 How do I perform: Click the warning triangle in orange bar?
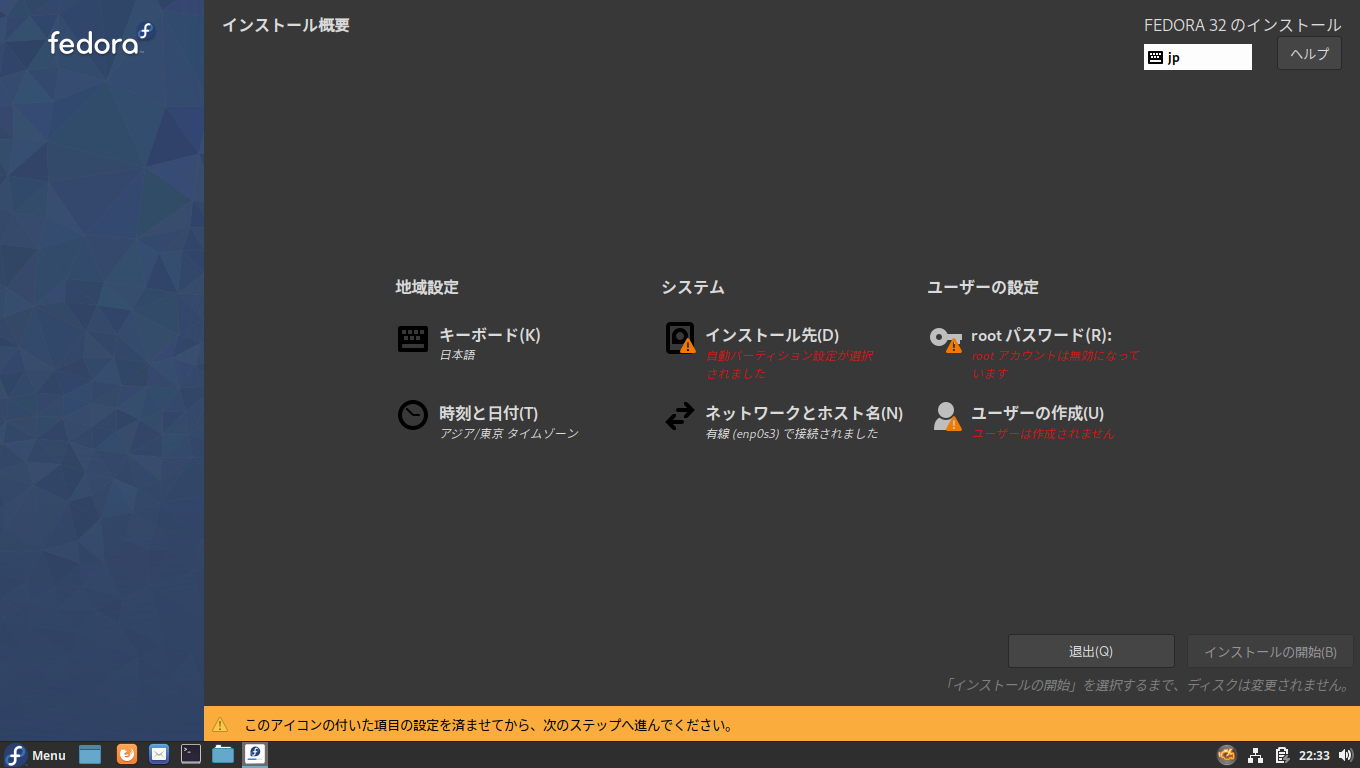[x=220, y=724]
